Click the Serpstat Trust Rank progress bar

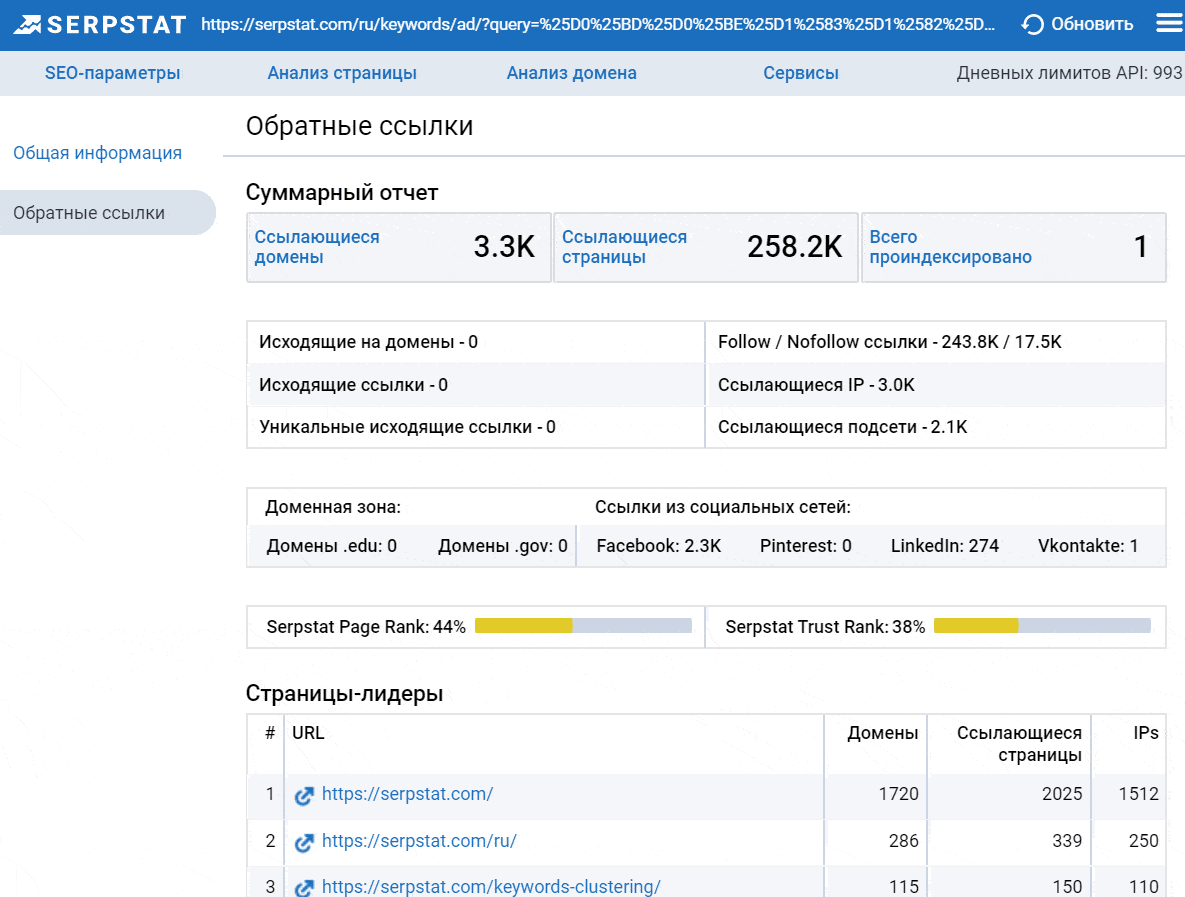(1042, 626)
